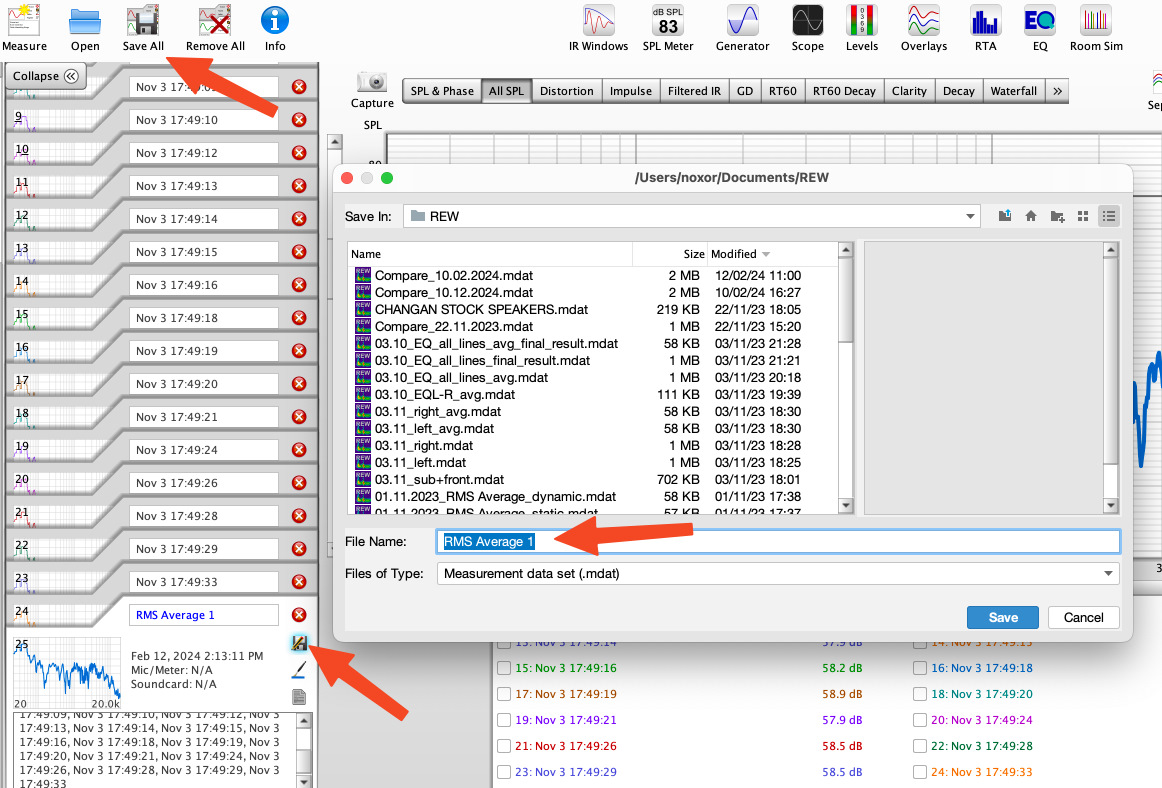
Task: Check the 15: Nov 3 17:49:16 trace box
Action: click(504, 668)
